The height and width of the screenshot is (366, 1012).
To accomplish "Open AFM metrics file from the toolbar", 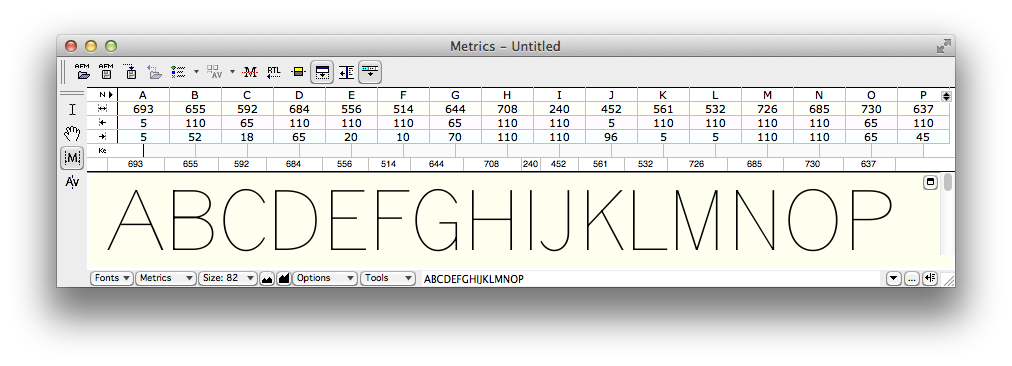I will coord(83,72).
